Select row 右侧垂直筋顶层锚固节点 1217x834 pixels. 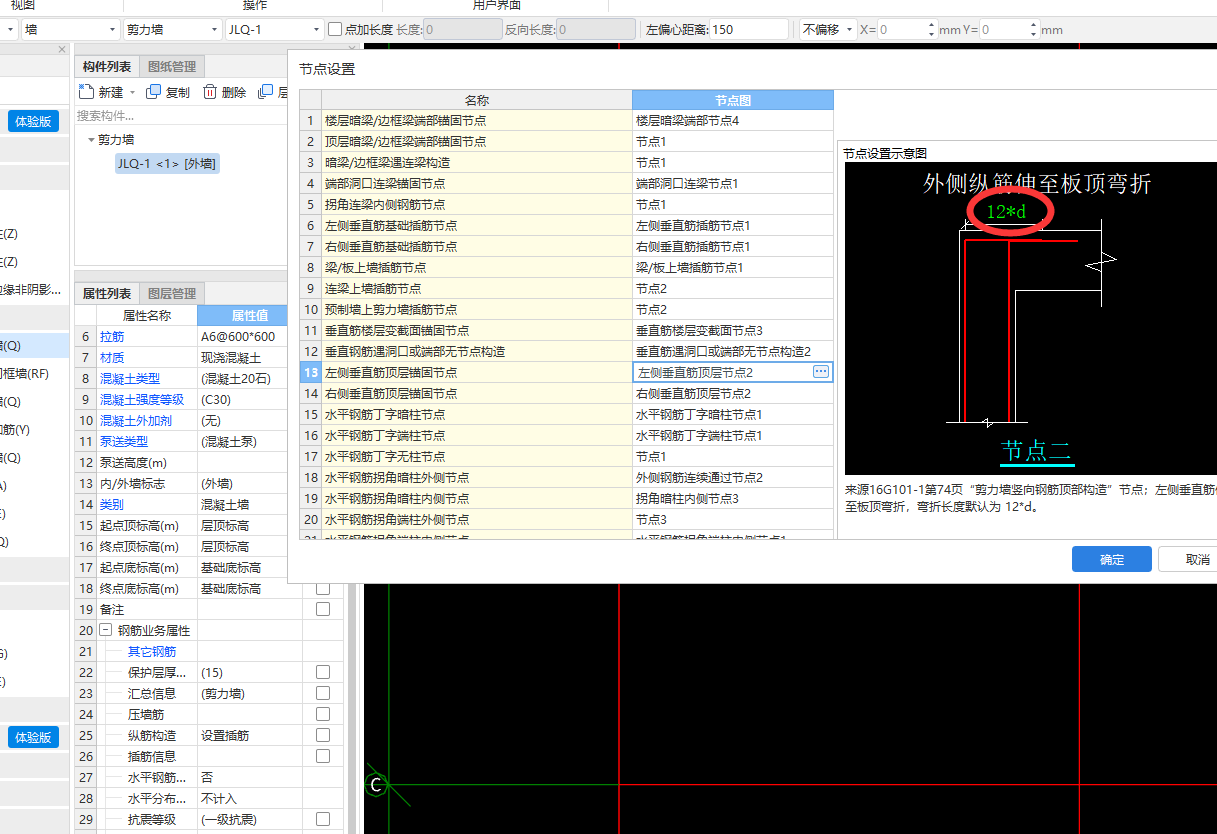tap(477, 393)
